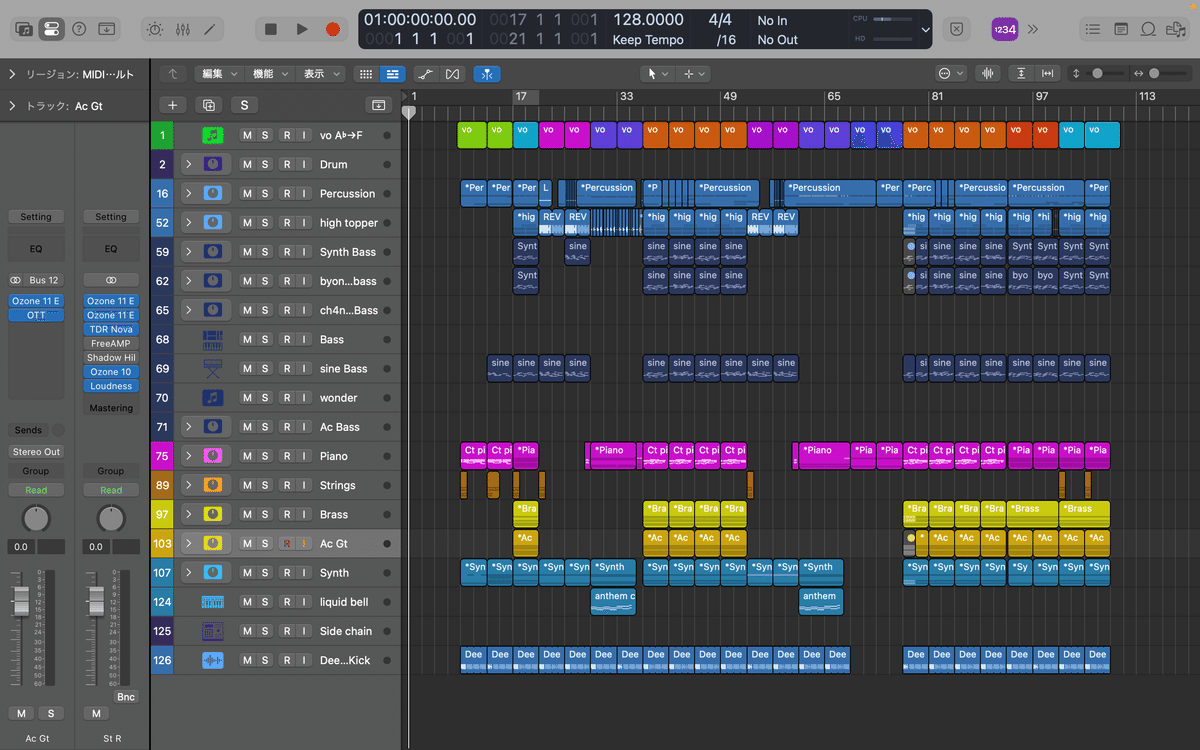Expand the Piano track stack
The height and width of the screenshot is (750, 1200).
(187, 456)
